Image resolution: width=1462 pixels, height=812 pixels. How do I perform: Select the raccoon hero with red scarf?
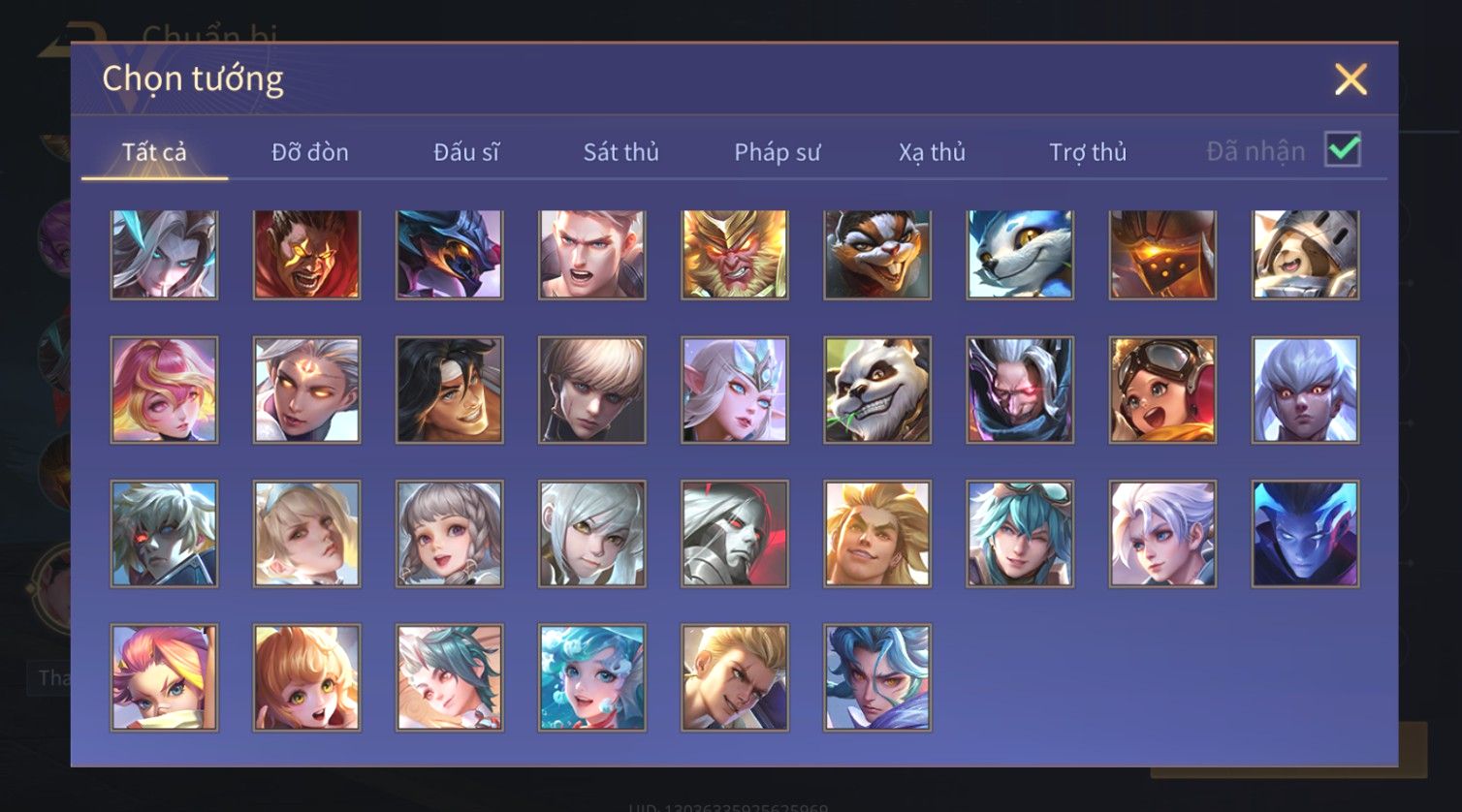[x=877, y=254]
